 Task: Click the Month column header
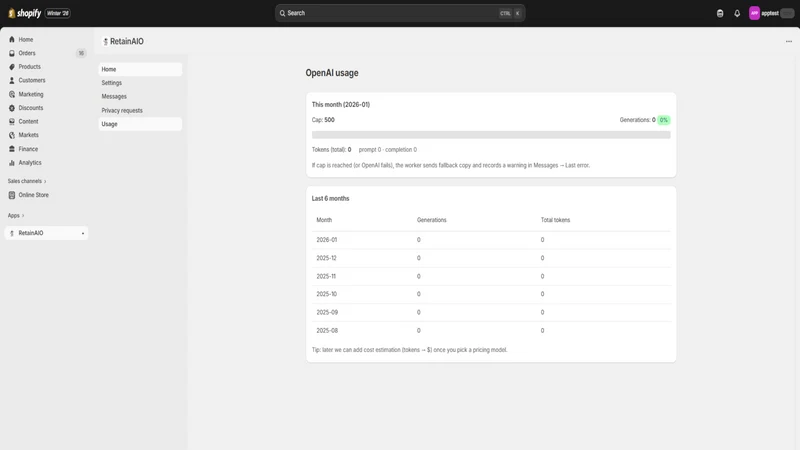[x=324, y=220]
